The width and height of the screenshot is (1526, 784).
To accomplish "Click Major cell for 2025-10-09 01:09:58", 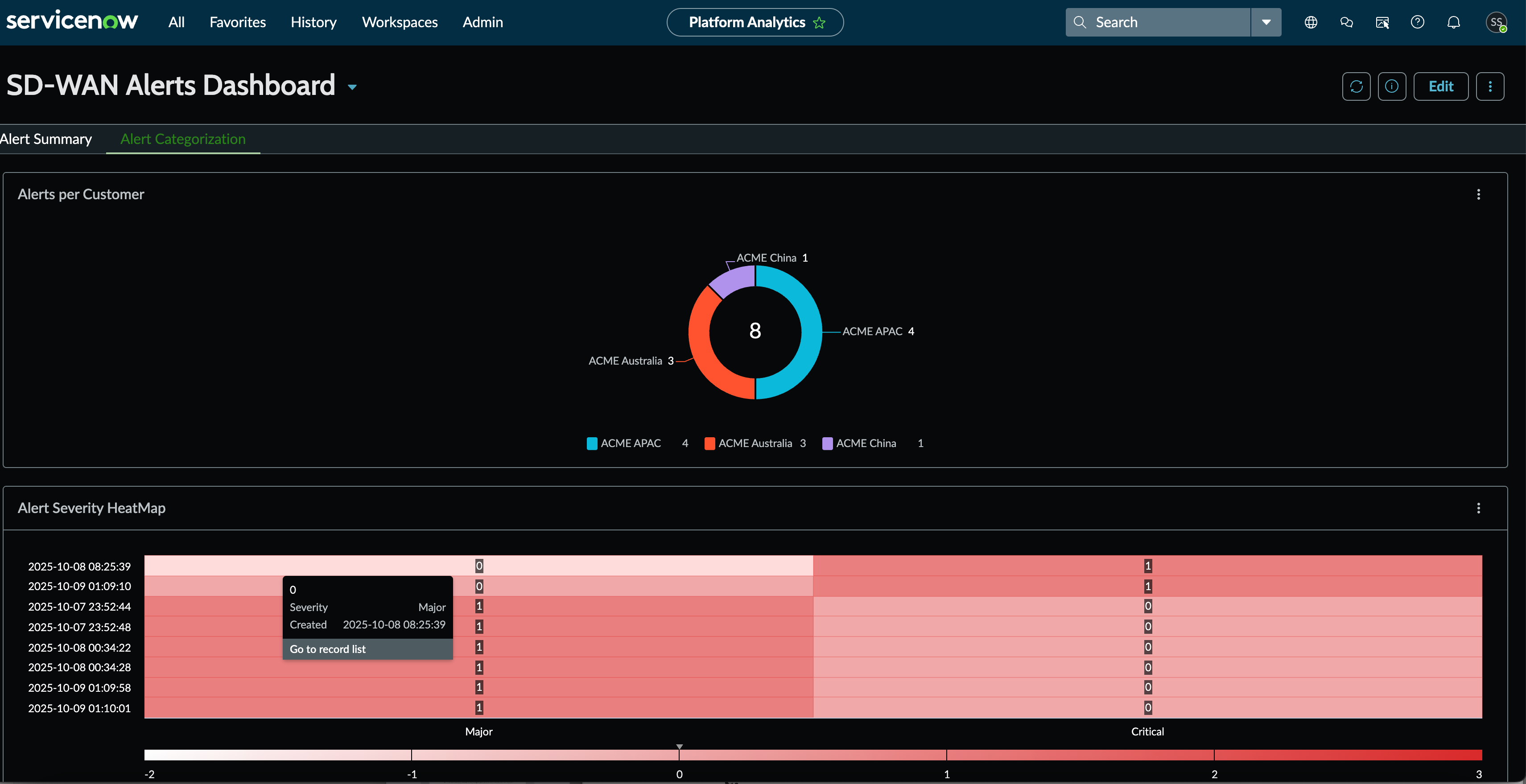I will (478, 687).
